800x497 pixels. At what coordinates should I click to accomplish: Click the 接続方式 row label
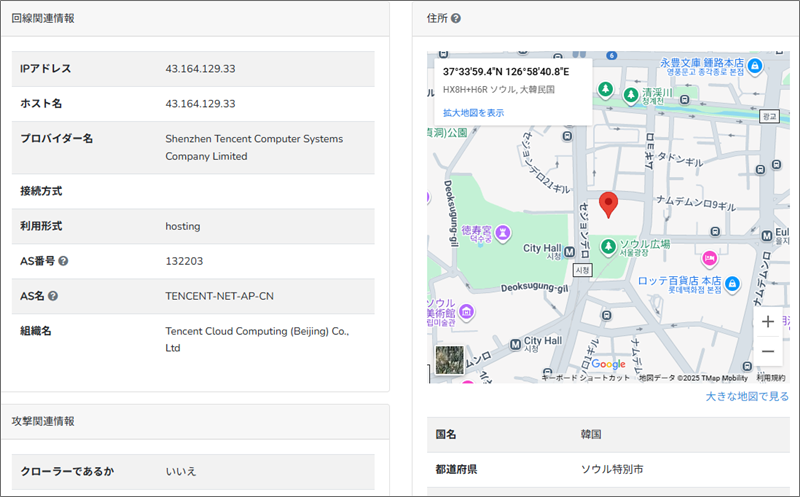coord(41,191)
